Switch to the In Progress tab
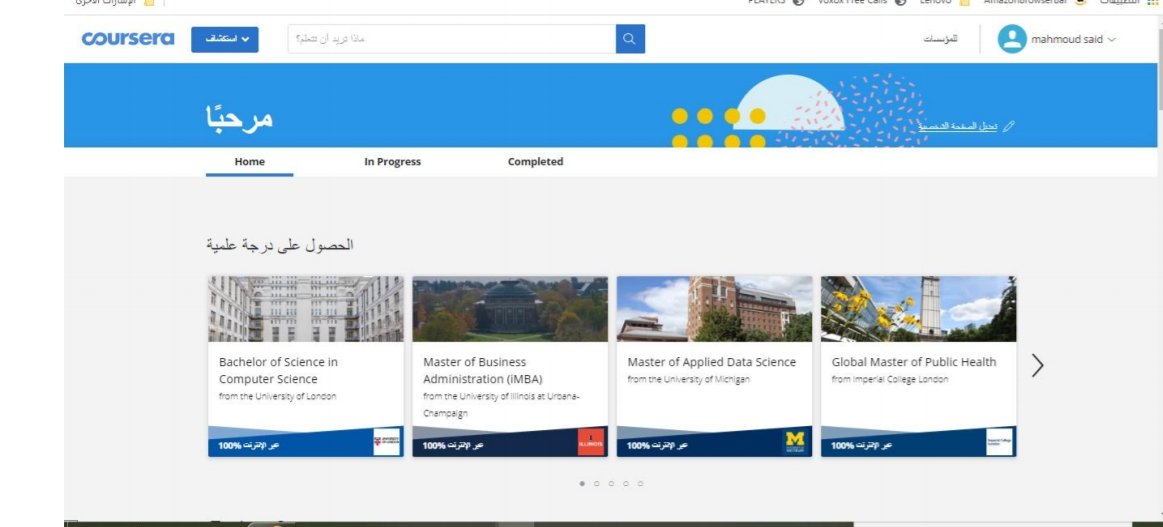 point(392,162)
